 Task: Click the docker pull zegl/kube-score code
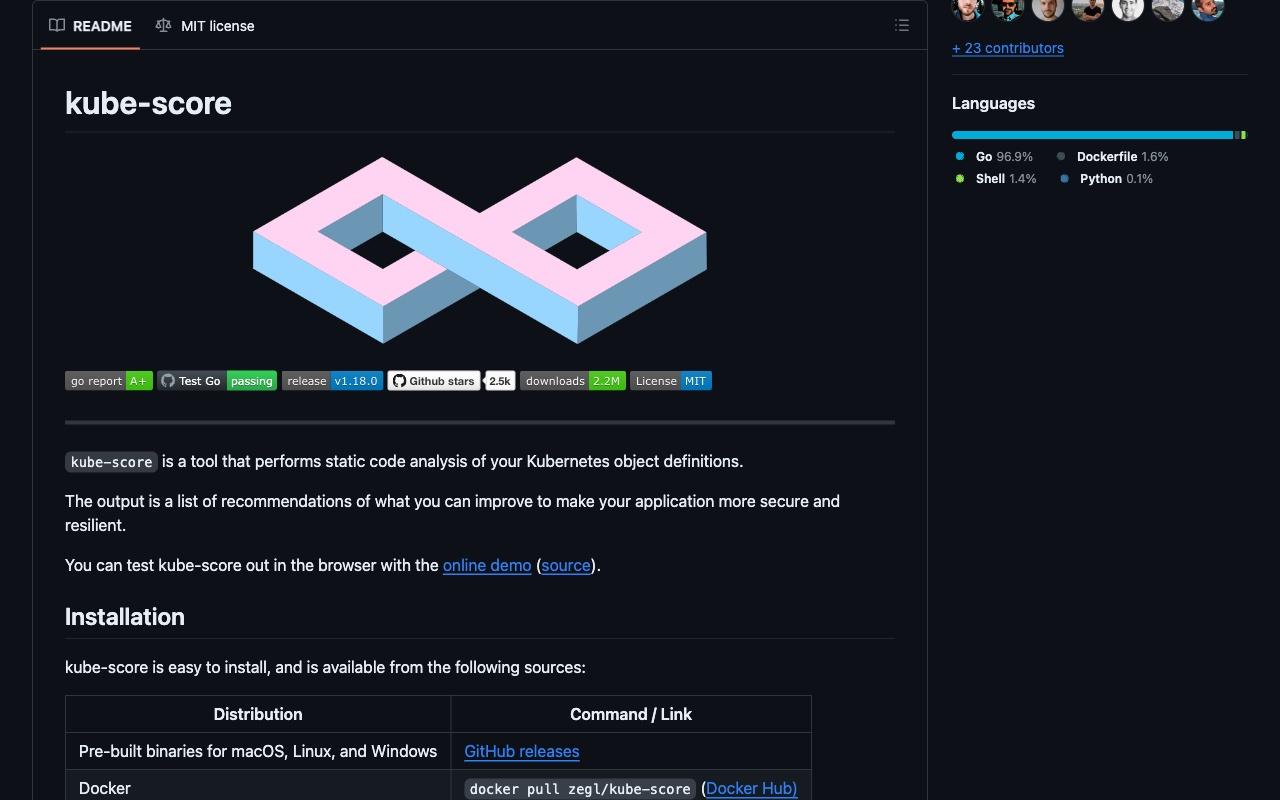580,789
